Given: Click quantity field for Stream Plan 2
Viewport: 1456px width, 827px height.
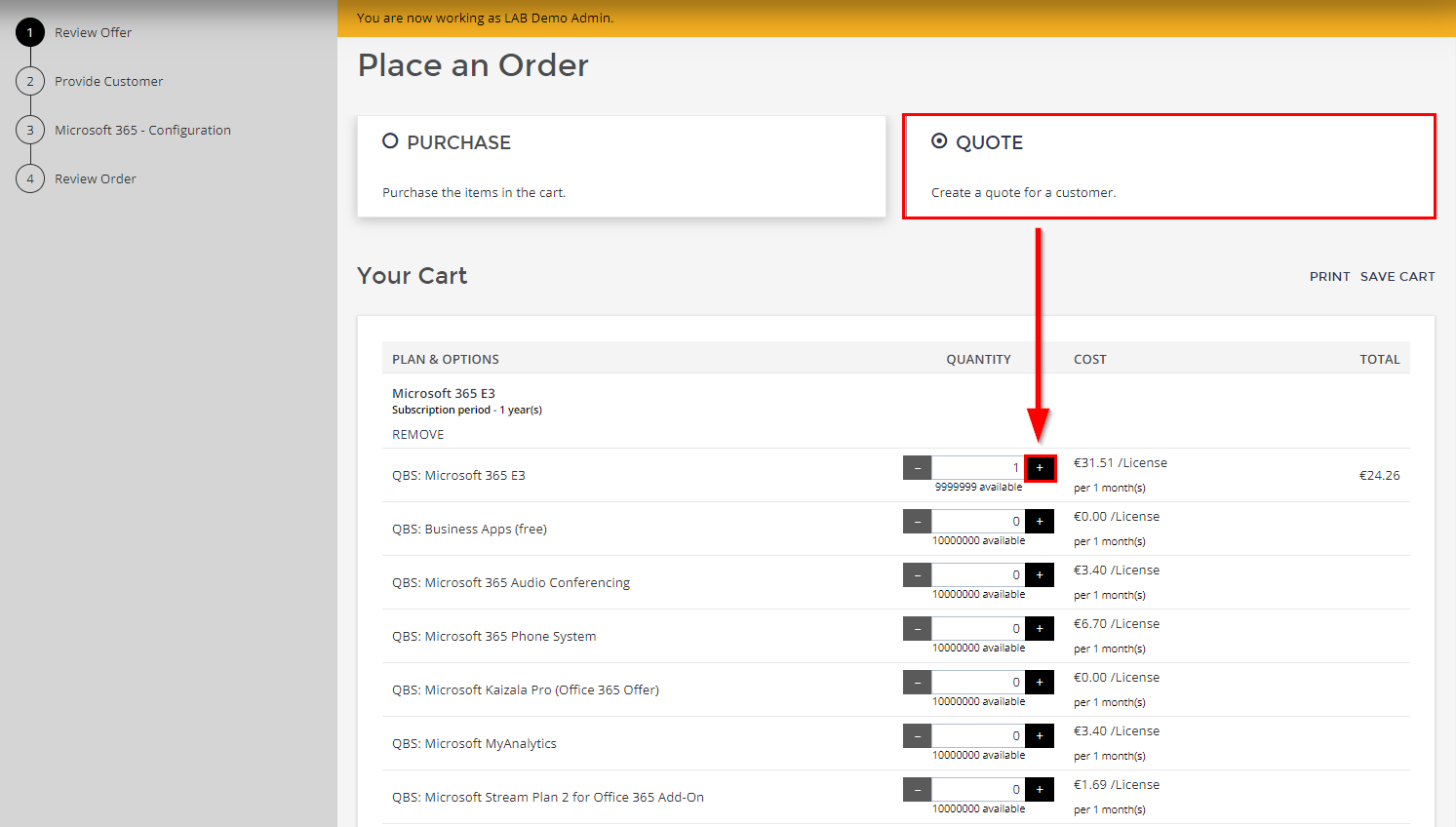Looking at the screenshot, I should [x=978, y=790].
